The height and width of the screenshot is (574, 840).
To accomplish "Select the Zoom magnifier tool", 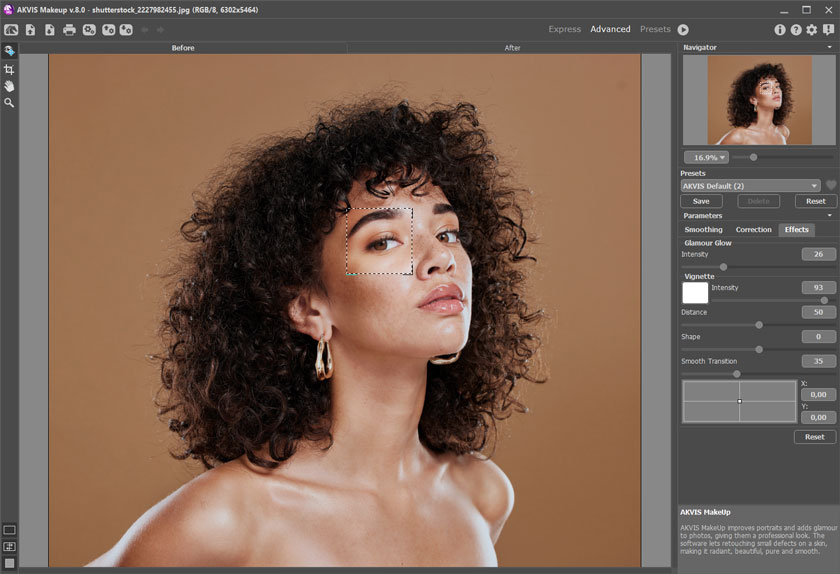I will coord(9,102).
